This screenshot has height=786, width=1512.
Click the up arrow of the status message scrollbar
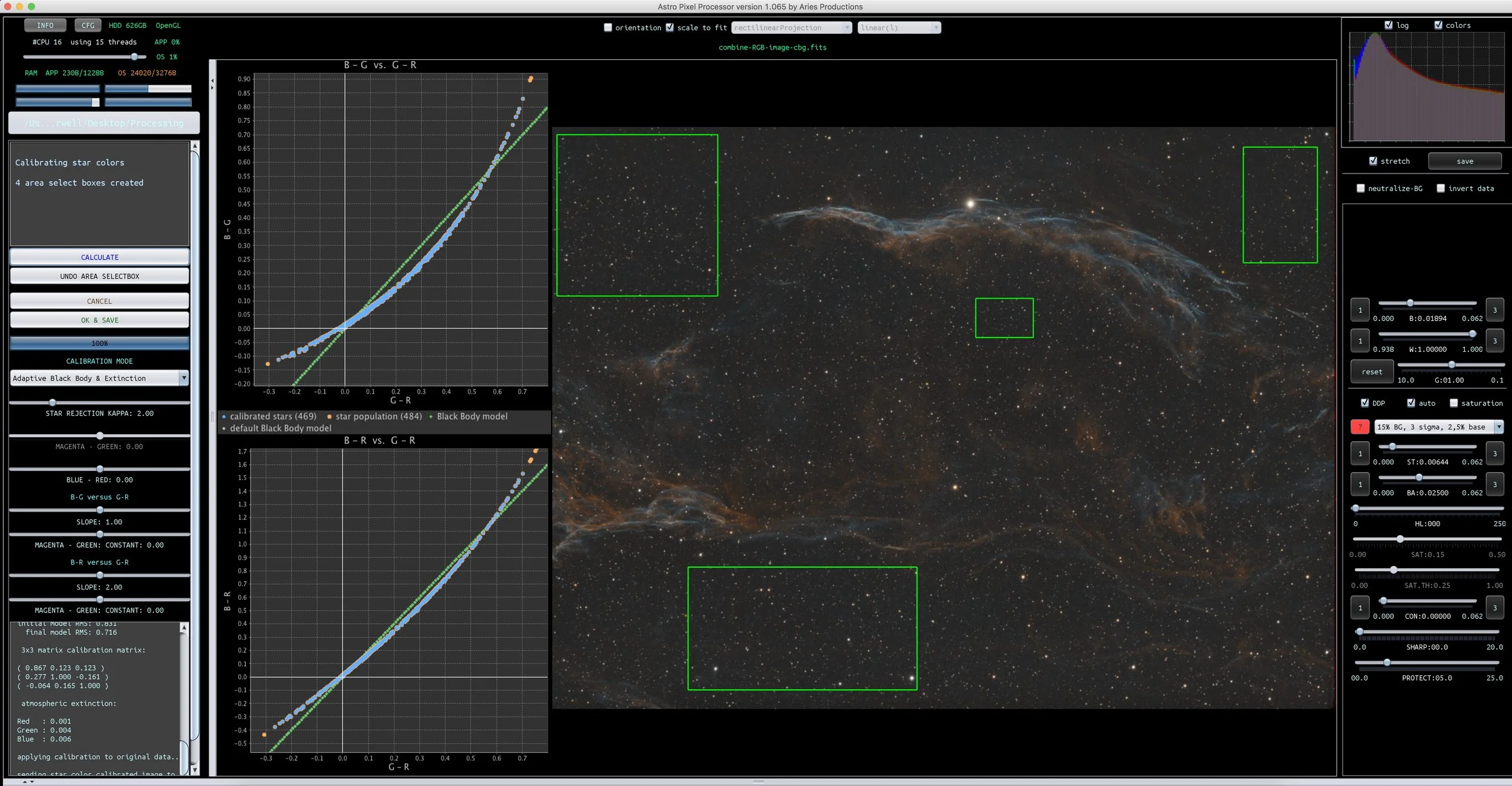coord(195,146)
